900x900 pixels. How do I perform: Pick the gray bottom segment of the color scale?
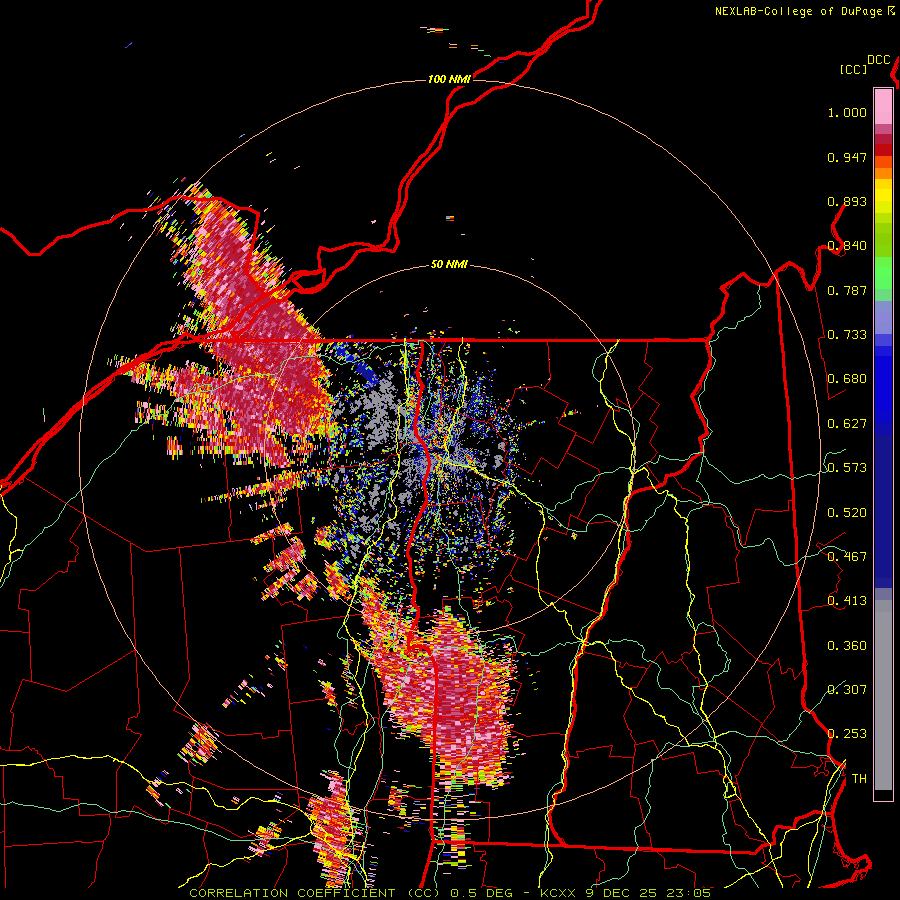point(883,695)
